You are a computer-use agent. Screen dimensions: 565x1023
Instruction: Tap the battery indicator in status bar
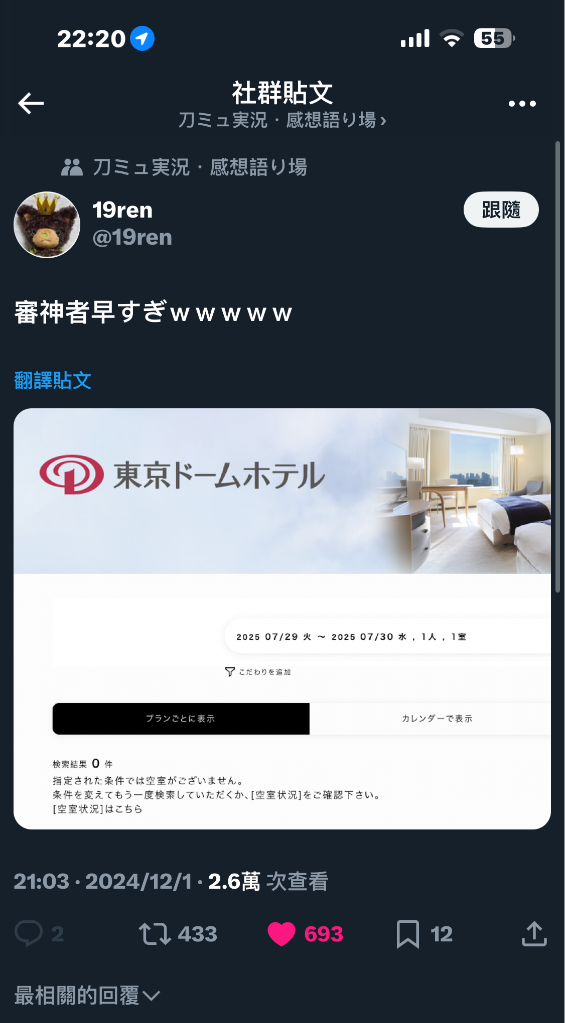[494, 38]
